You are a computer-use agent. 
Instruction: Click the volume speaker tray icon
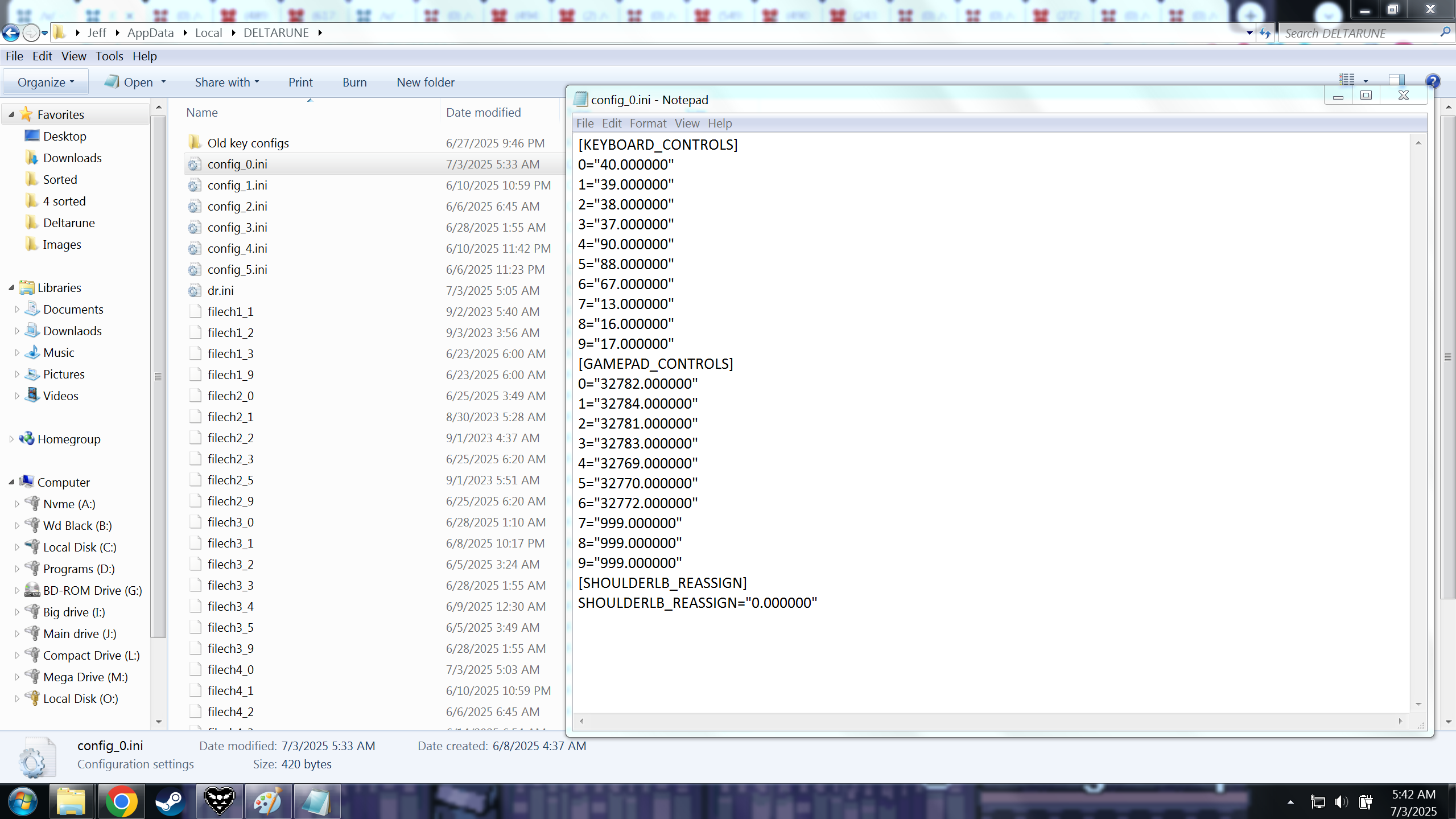pyautogui.click(x=1341, y=802)
